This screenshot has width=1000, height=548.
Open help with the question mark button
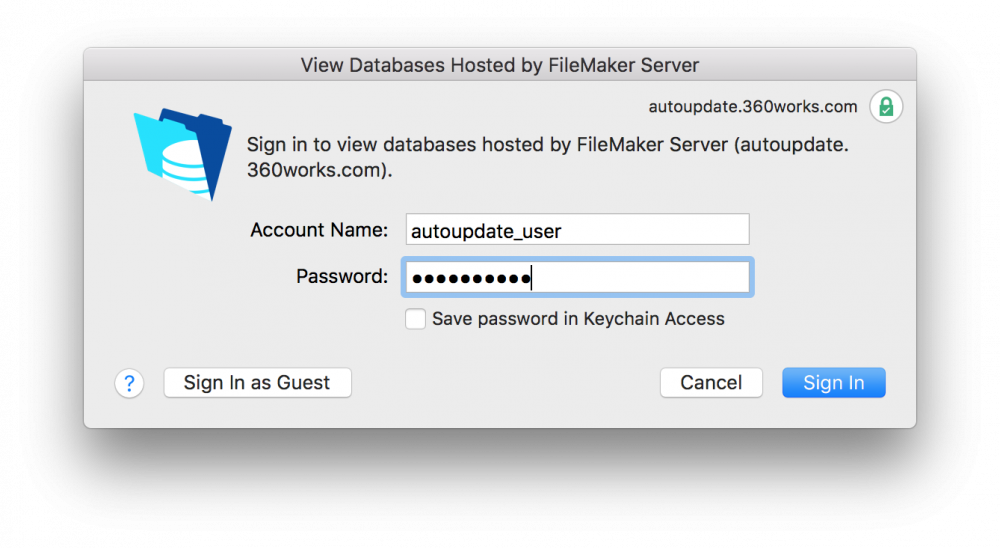129,383
